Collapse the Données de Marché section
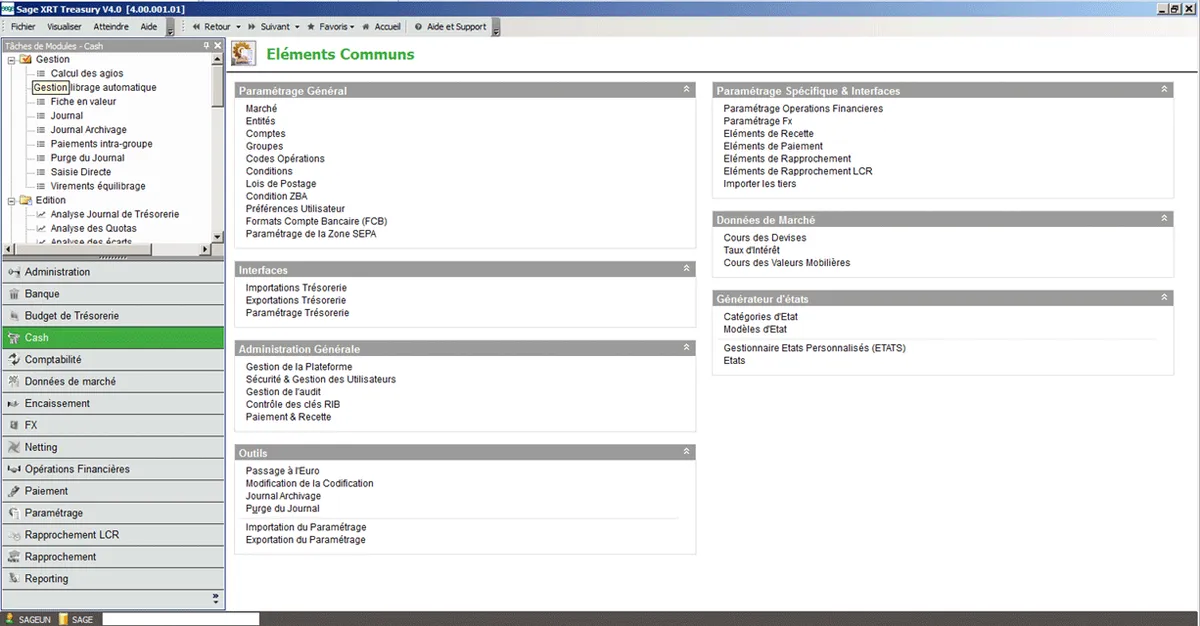This screenshot has height=626, width=1200. click(x=1165, y=218)
